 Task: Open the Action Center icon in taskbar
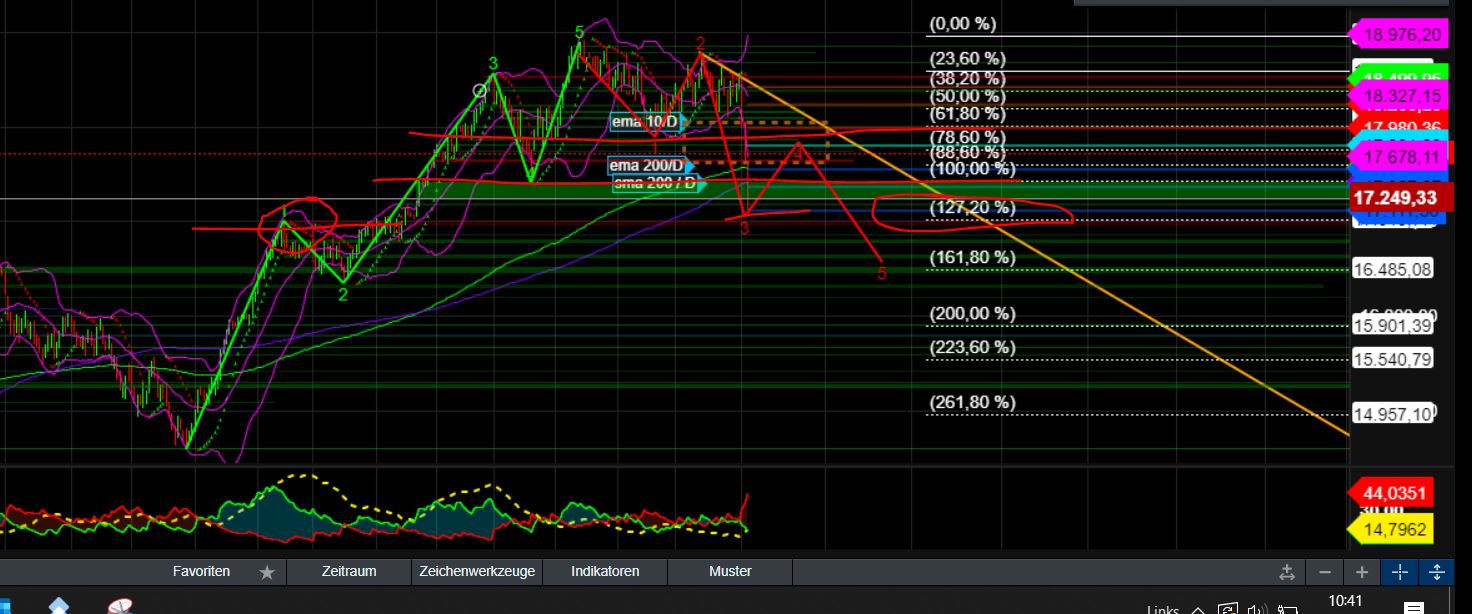tap(1414, 606)
